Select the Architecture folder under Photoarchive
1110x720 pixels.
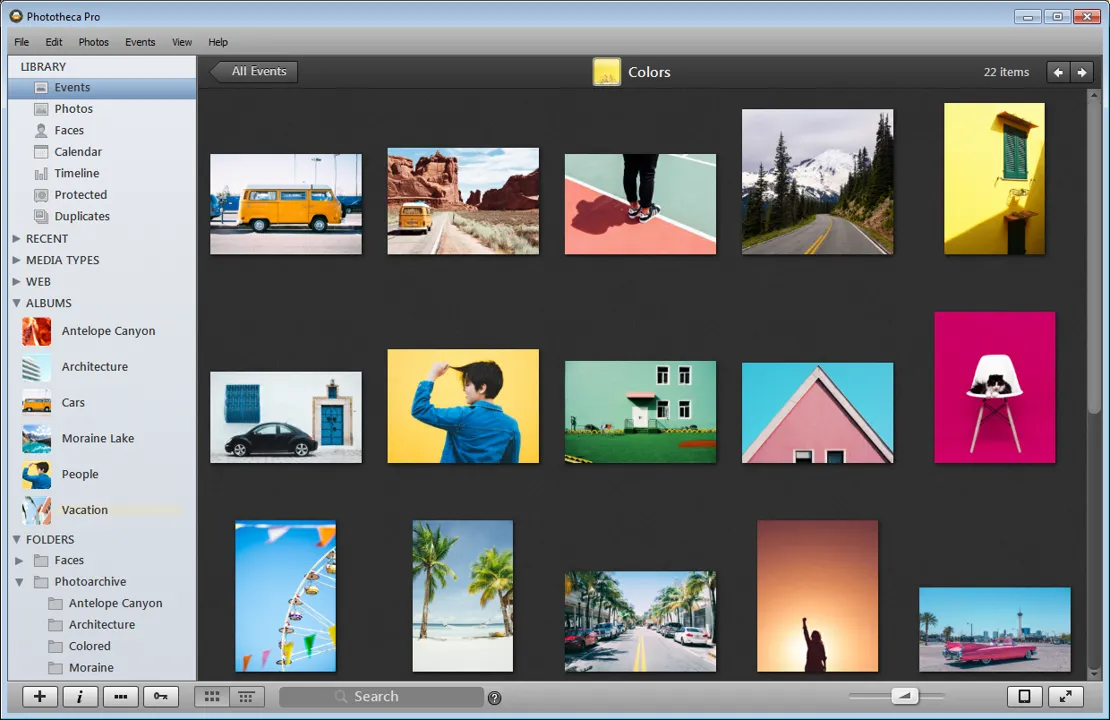(101, 624)
